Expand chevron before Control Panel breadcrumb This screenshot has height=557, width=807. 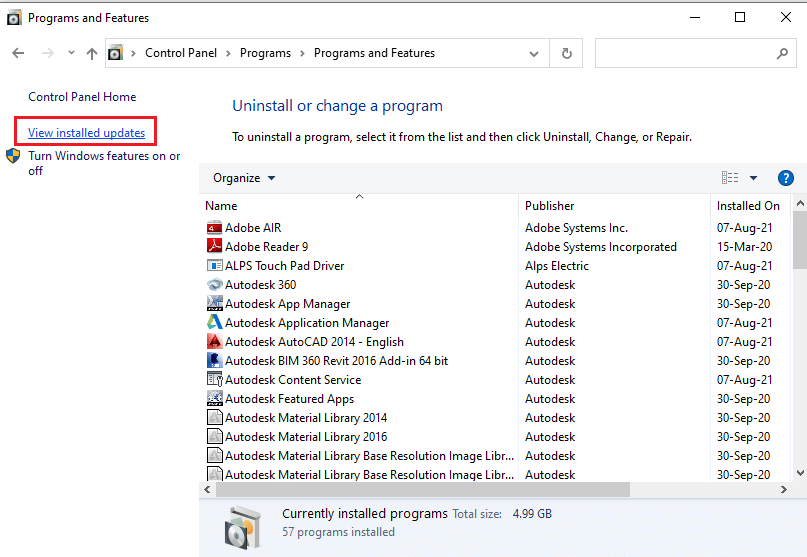pyautogui.click(x=133, y=54)
